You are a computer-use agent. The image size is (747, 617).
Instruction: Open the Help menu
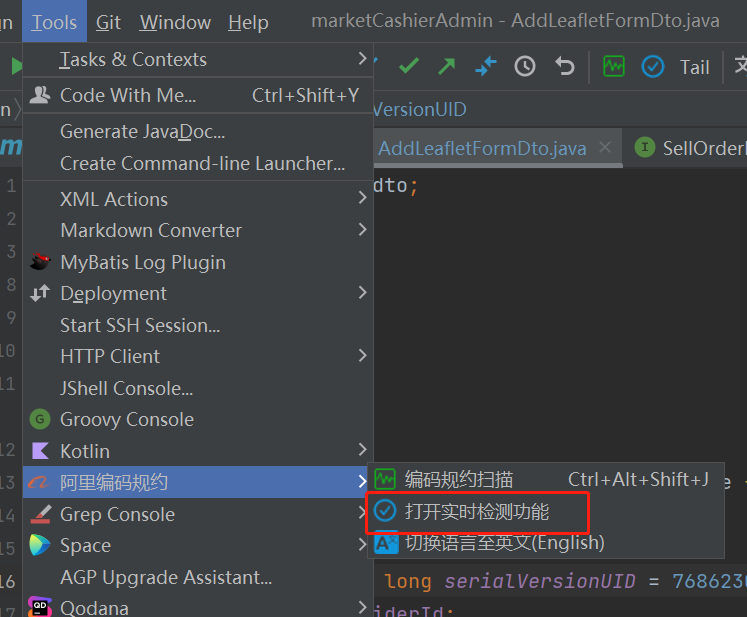click(248, 22)
